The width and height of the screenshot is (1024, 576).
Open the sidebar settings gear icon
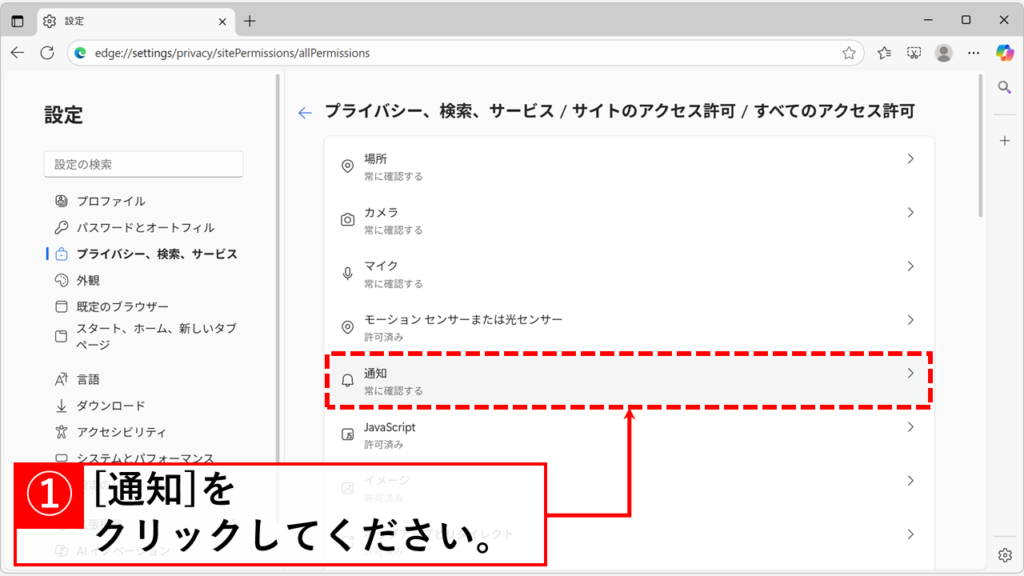coord(1004,555)
